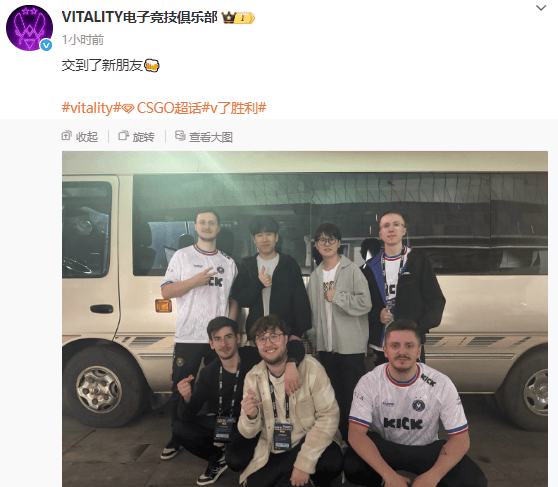Viewport: 558px width, 487px height.
Task: Click the rotate icon beside 旋转
Action: point(123,136)
